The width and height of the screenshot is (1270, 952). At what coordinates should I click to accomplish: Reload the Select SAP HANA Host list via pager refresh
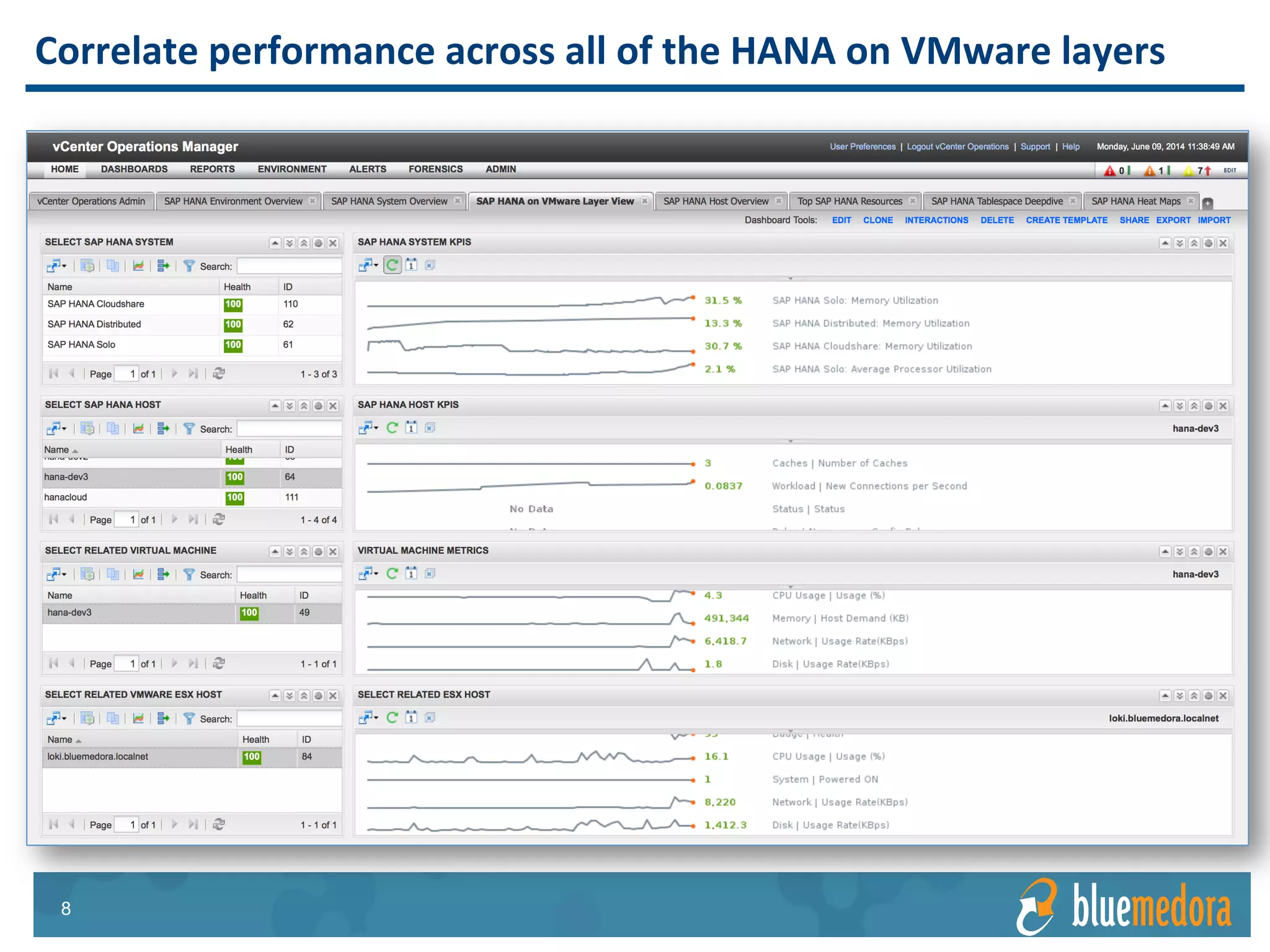click(218, 519)
